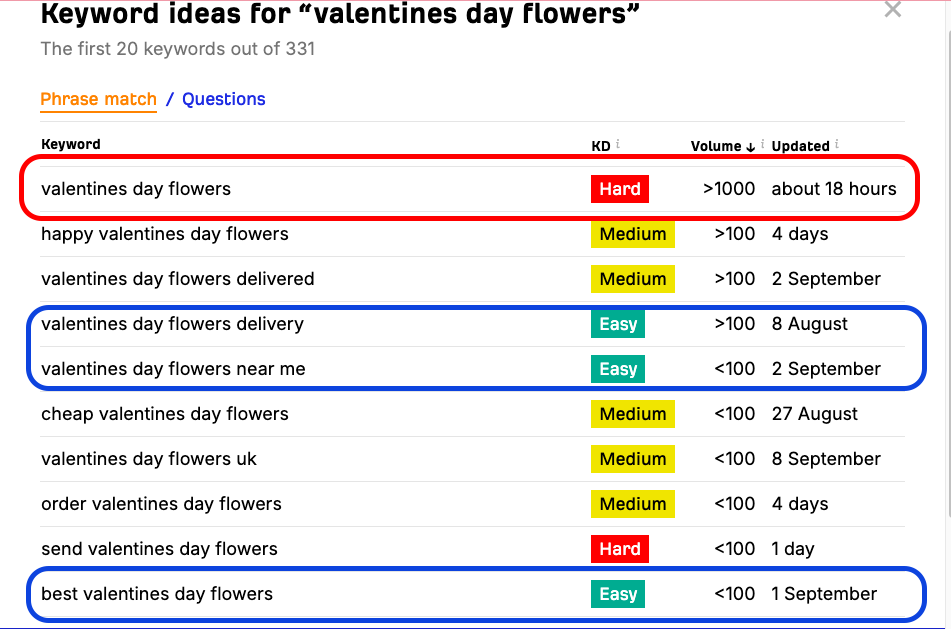The height and width of the screenshot is (629, 951).
Task: Click the Updated info icon
Action: (838, 144)
